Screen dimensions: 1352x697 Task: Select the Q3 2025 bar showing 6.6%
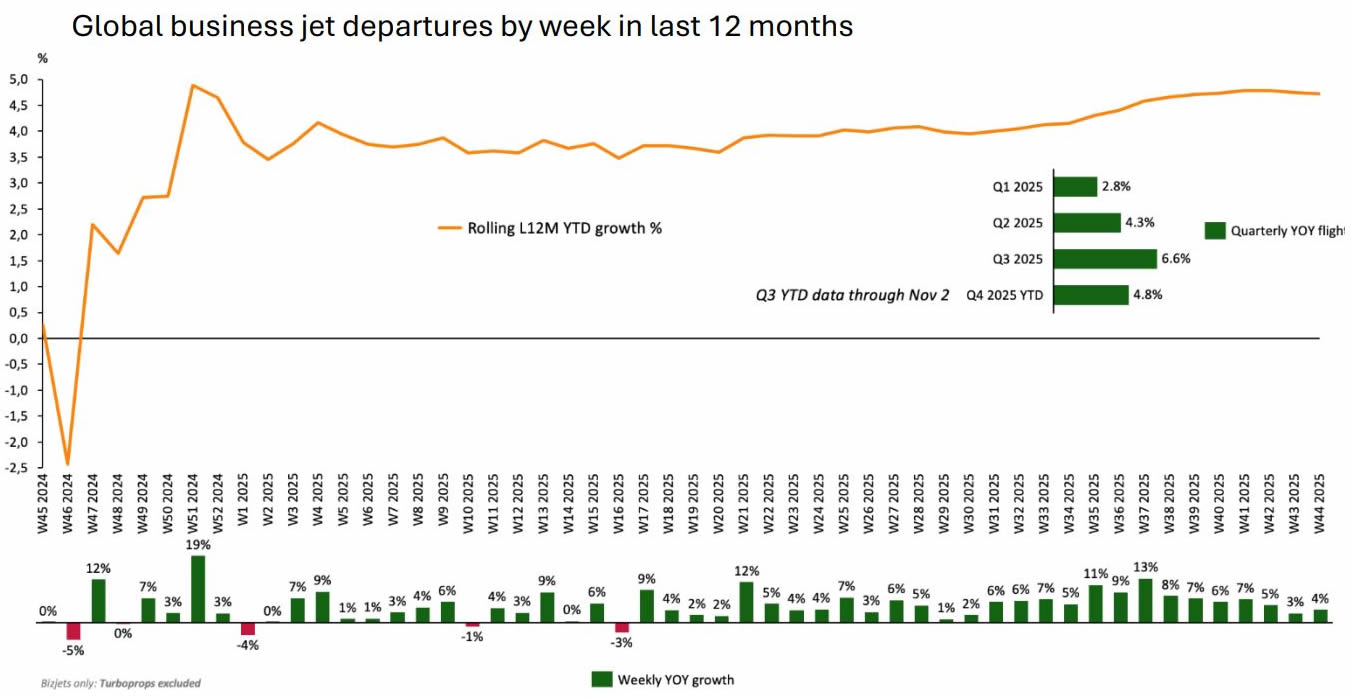(x=1105, y=259)
